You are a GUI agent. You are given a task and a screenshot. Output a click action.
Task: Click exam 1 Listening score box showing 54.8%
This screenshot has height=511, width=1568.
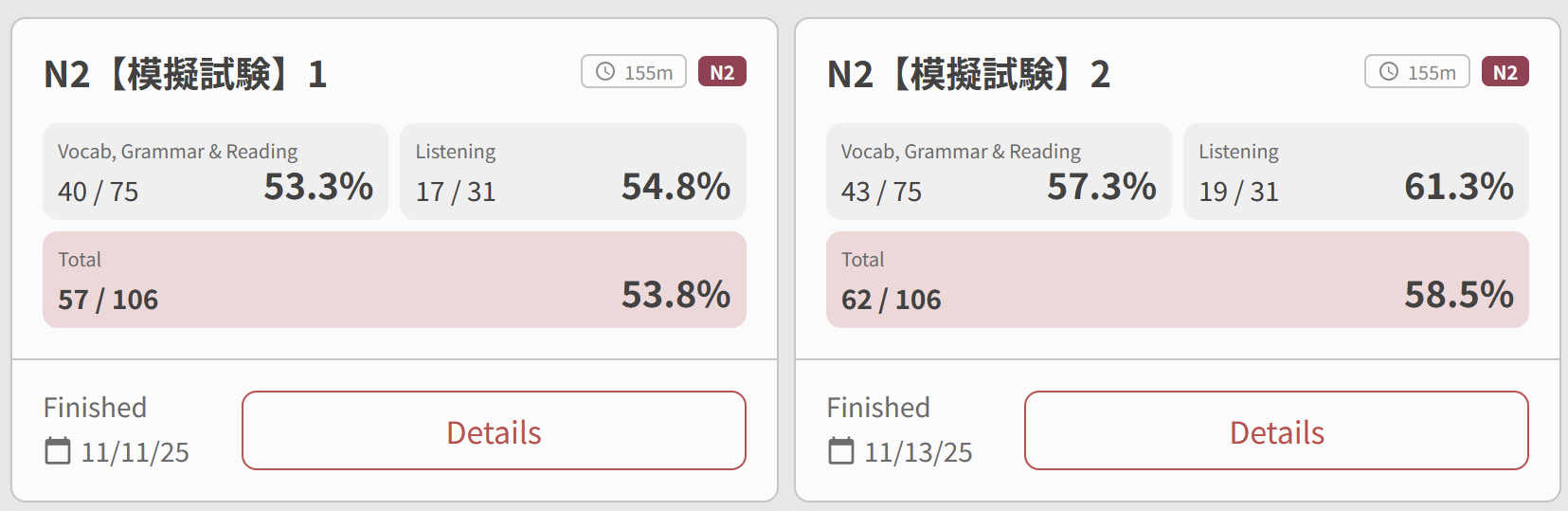click(572, 172)
